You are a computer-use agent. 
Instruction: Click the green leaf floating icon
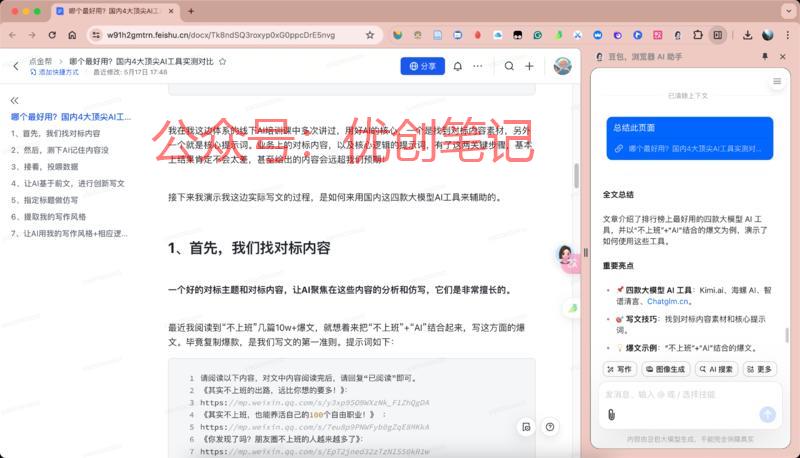[x=572, y=308]
